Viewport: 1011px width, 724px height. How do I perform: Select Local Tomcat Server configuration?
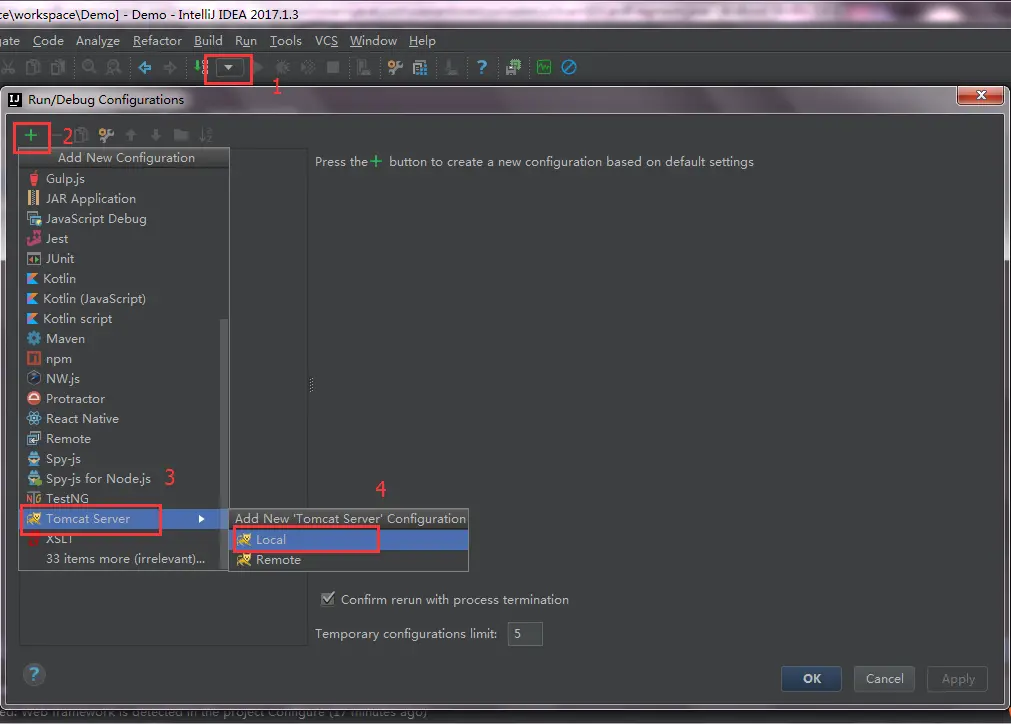click(349, 540)
